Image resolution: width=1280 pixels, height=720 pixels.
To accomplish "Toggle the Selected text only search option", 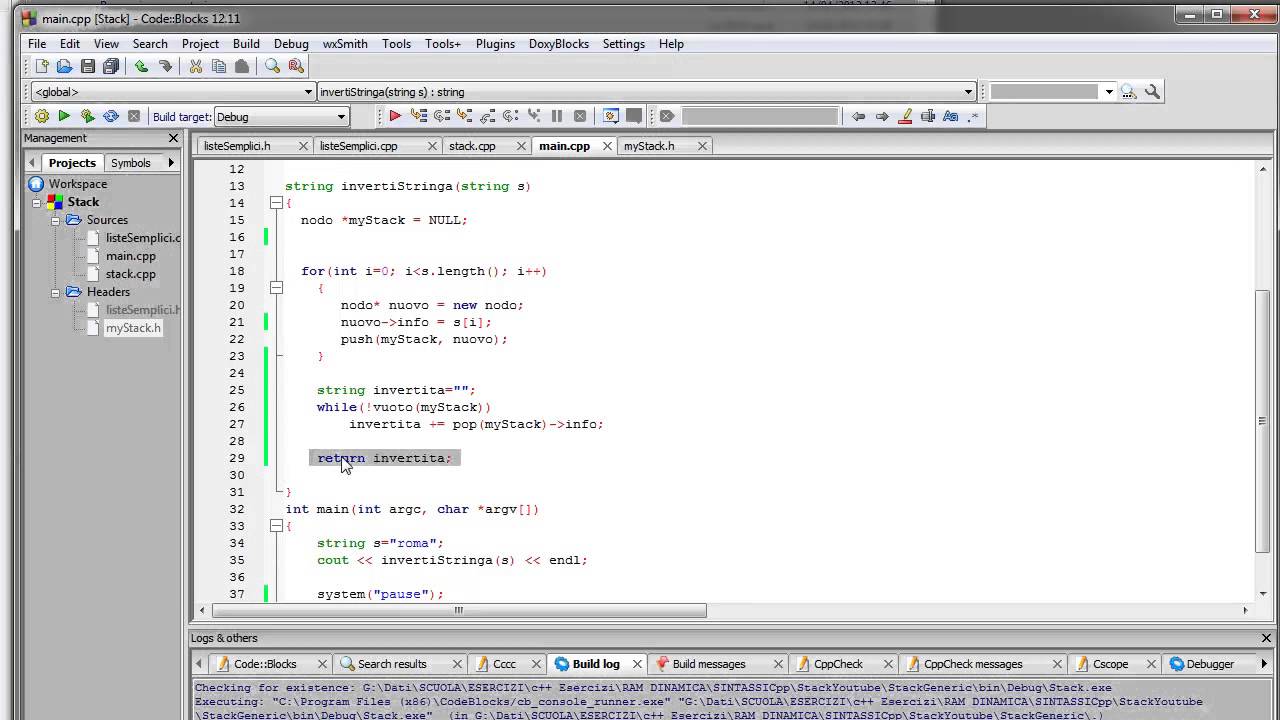I will click(x=928, y=116).
